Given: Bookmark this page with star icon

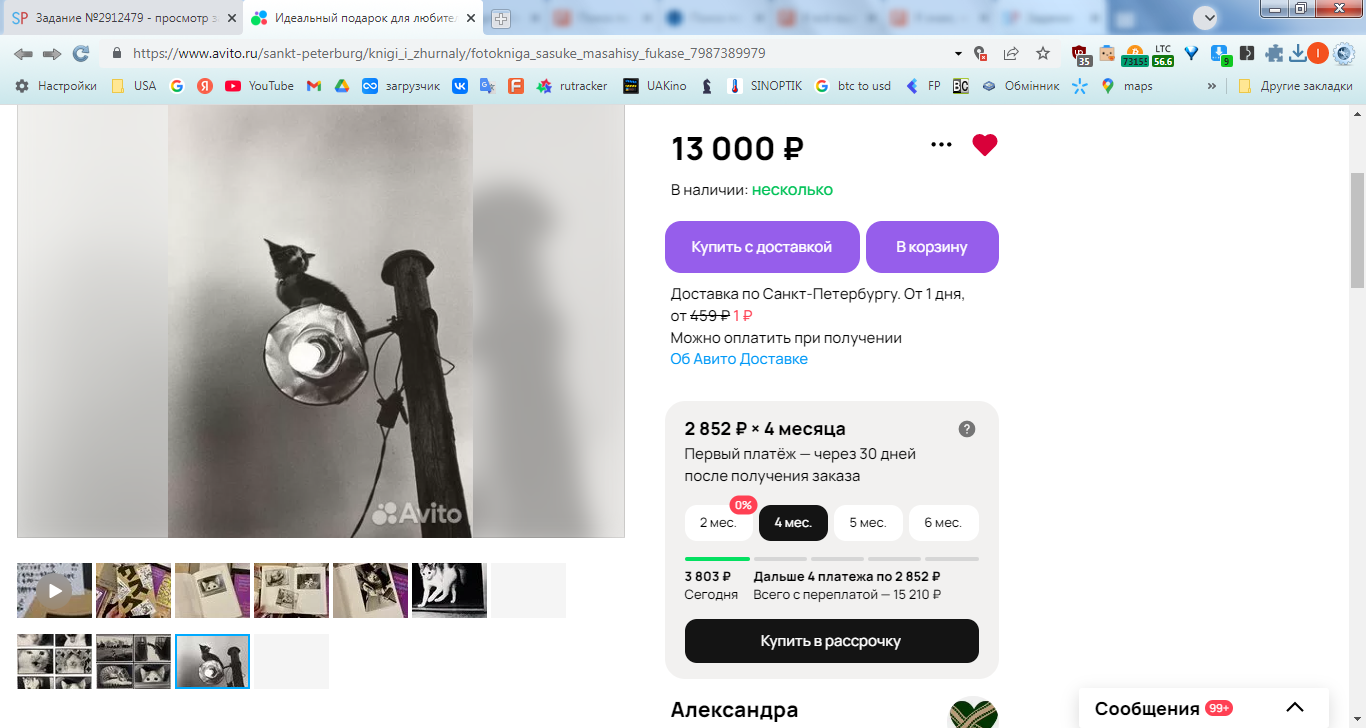Looking at the screenshot, I should [1043, 53].
